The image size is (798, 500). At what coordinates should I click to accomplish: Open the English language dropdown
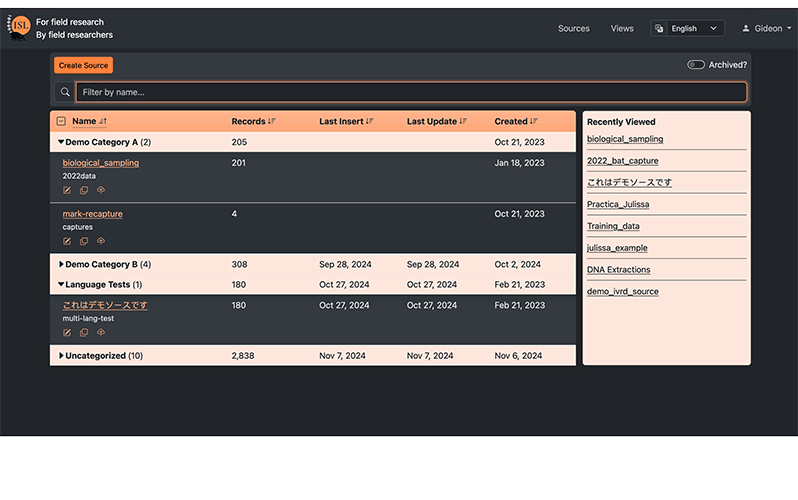[688, 29]
